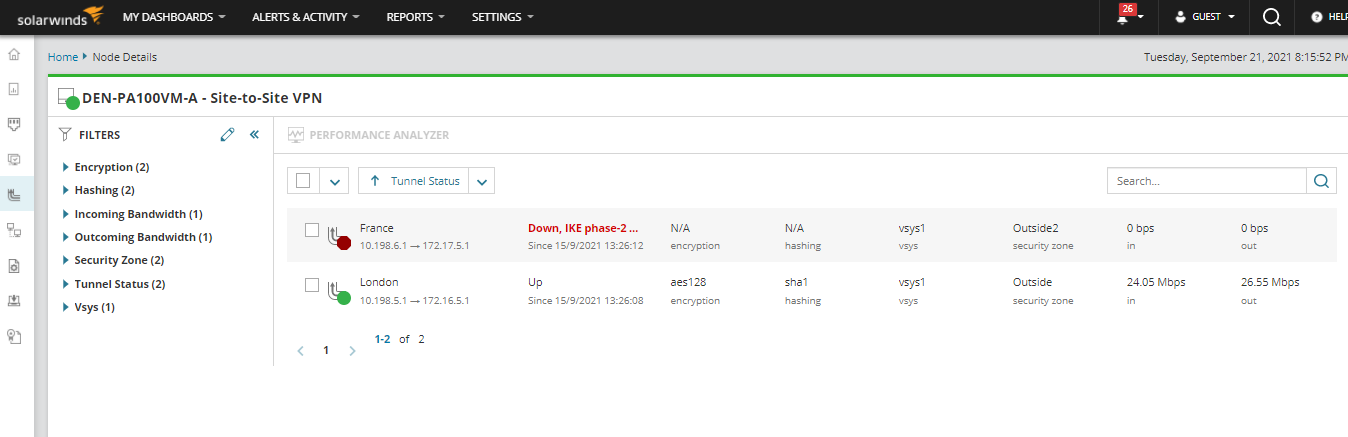
Task: Expand the Tunnel Status filter
Action: pos(66,284)
